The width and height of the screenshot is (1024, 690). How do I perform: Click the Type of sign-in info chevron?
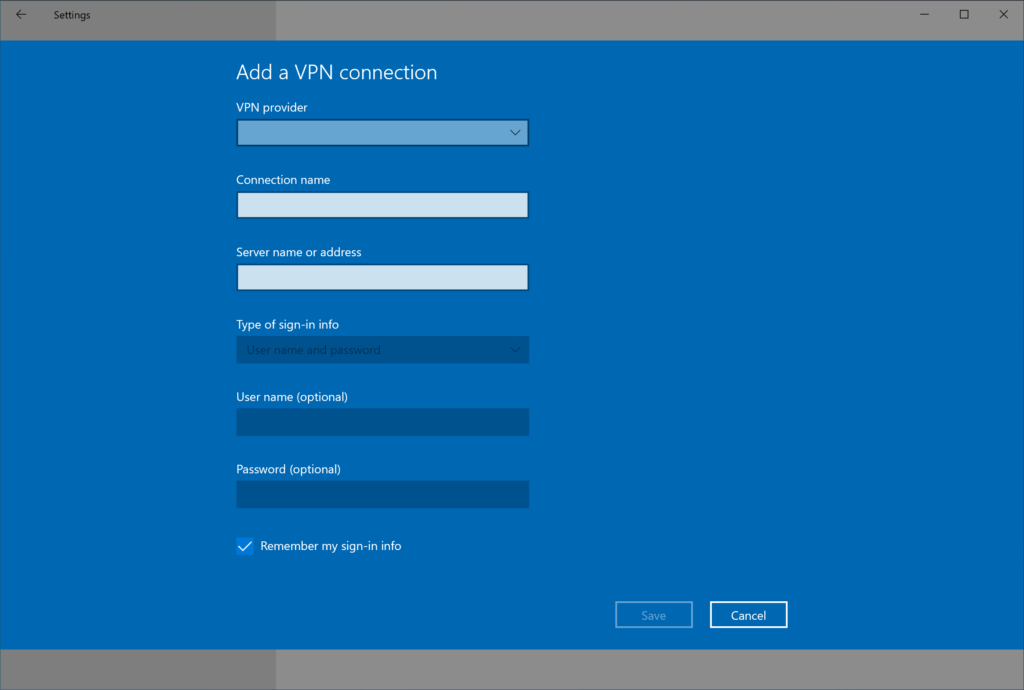click(514, 349)
